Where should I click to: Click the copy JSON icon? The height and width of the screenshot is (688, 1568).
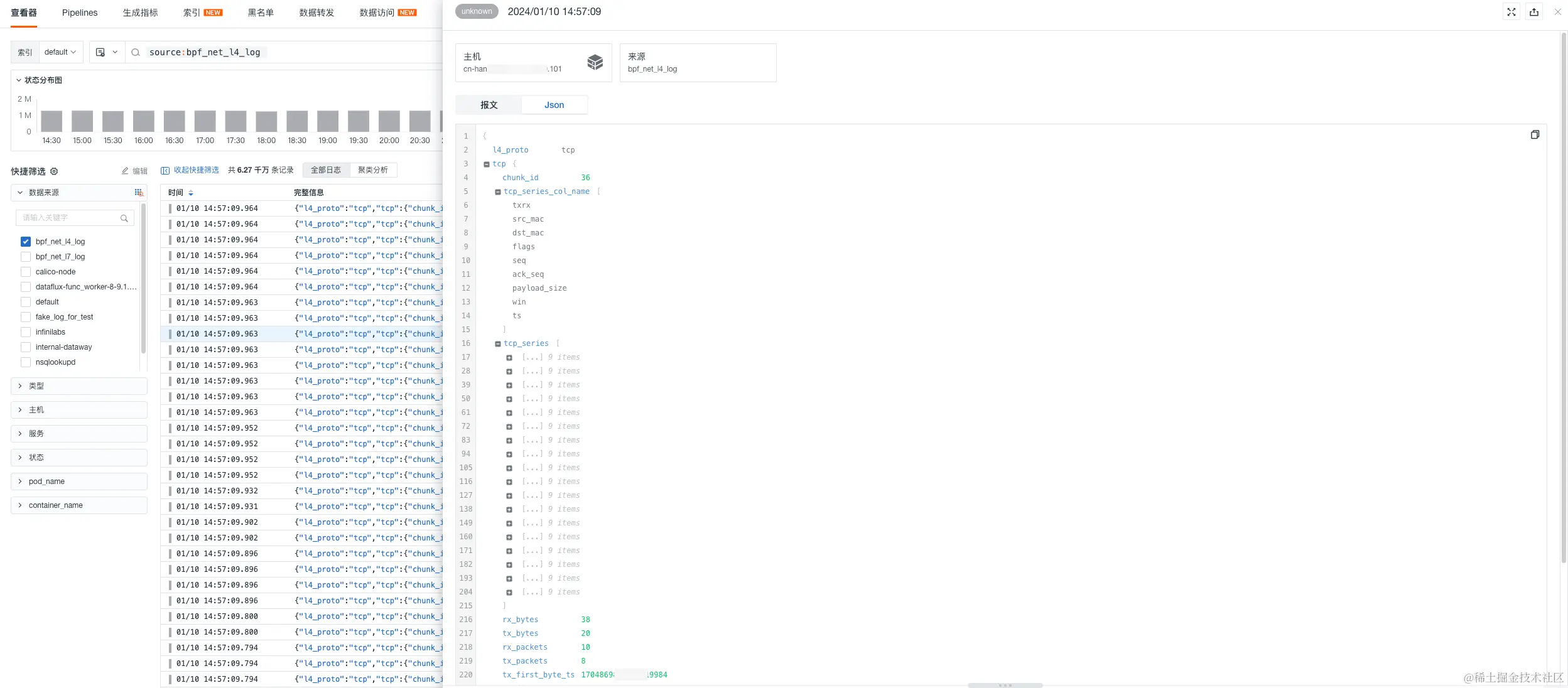tap(1534, 135)
